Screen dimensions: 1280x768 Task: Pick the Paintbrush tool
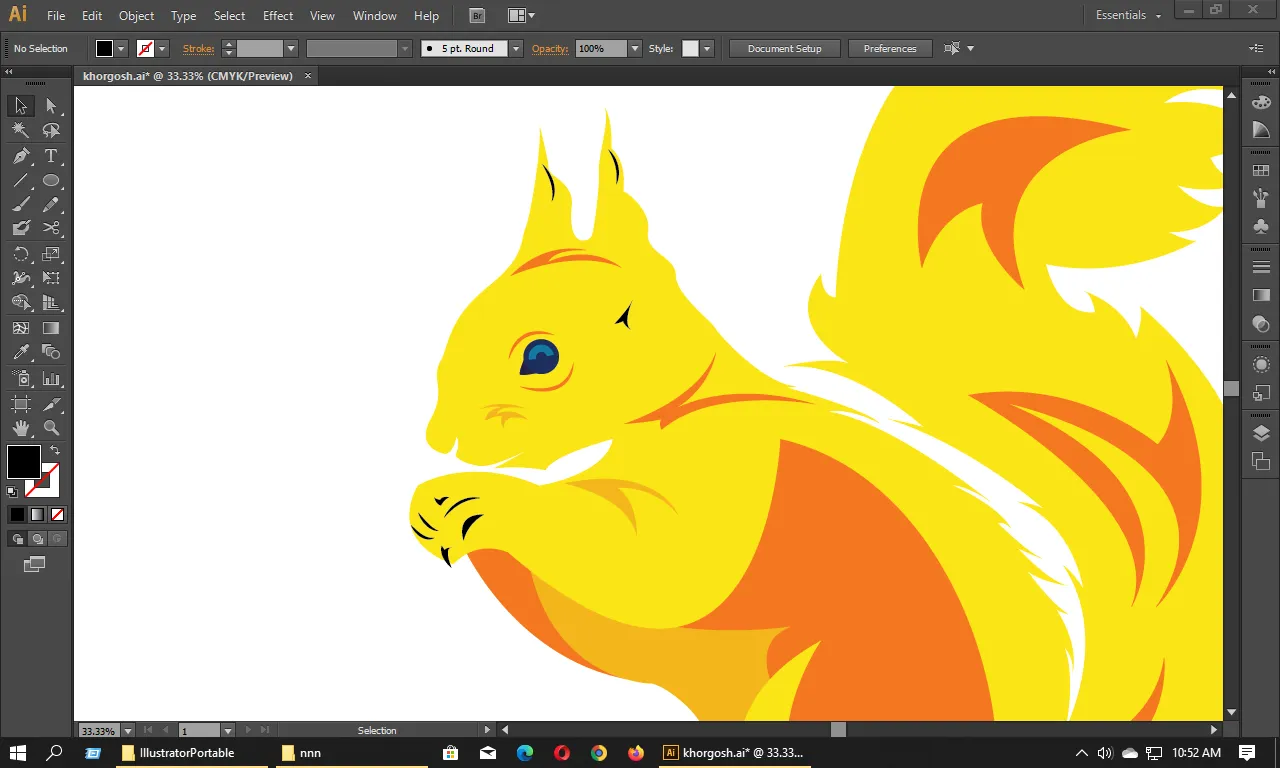click(21, 205)
